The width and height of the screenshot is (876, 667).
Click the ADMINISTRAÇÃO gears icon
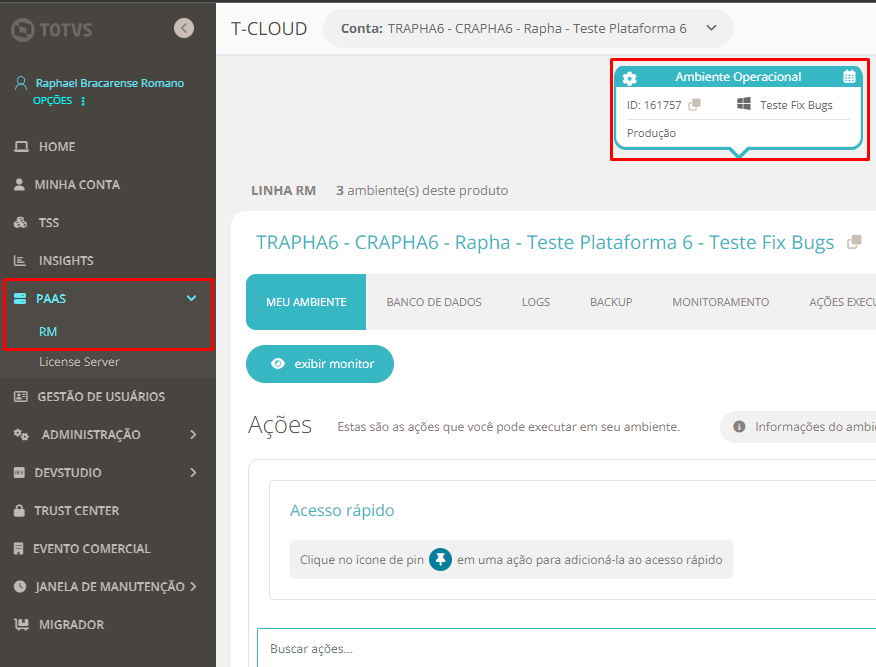(x=21, y=435)
